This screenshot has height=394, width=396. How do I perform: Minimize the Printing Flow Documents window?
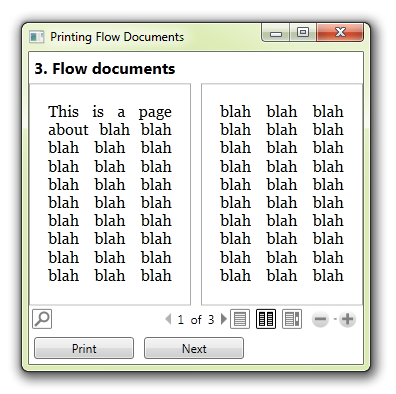276,33
